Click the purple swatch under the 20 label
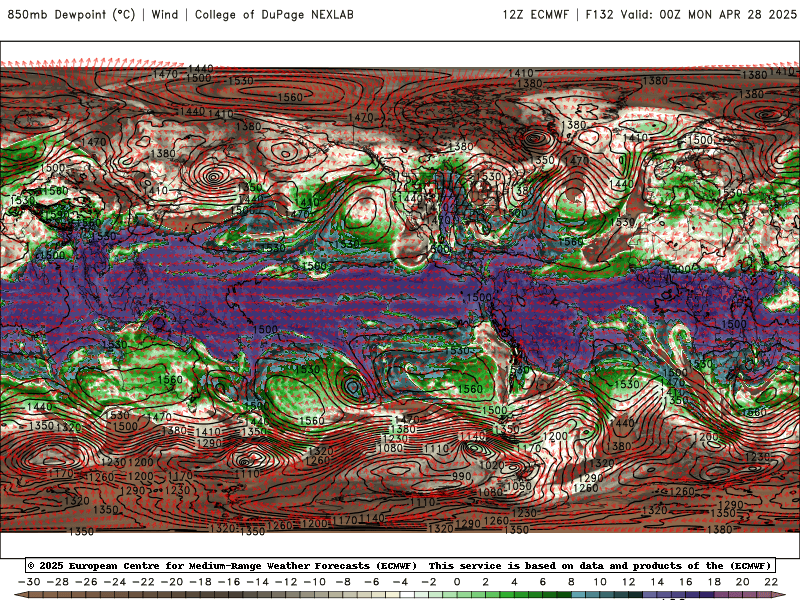Screen dimensions: 800x600 [750, 595]
